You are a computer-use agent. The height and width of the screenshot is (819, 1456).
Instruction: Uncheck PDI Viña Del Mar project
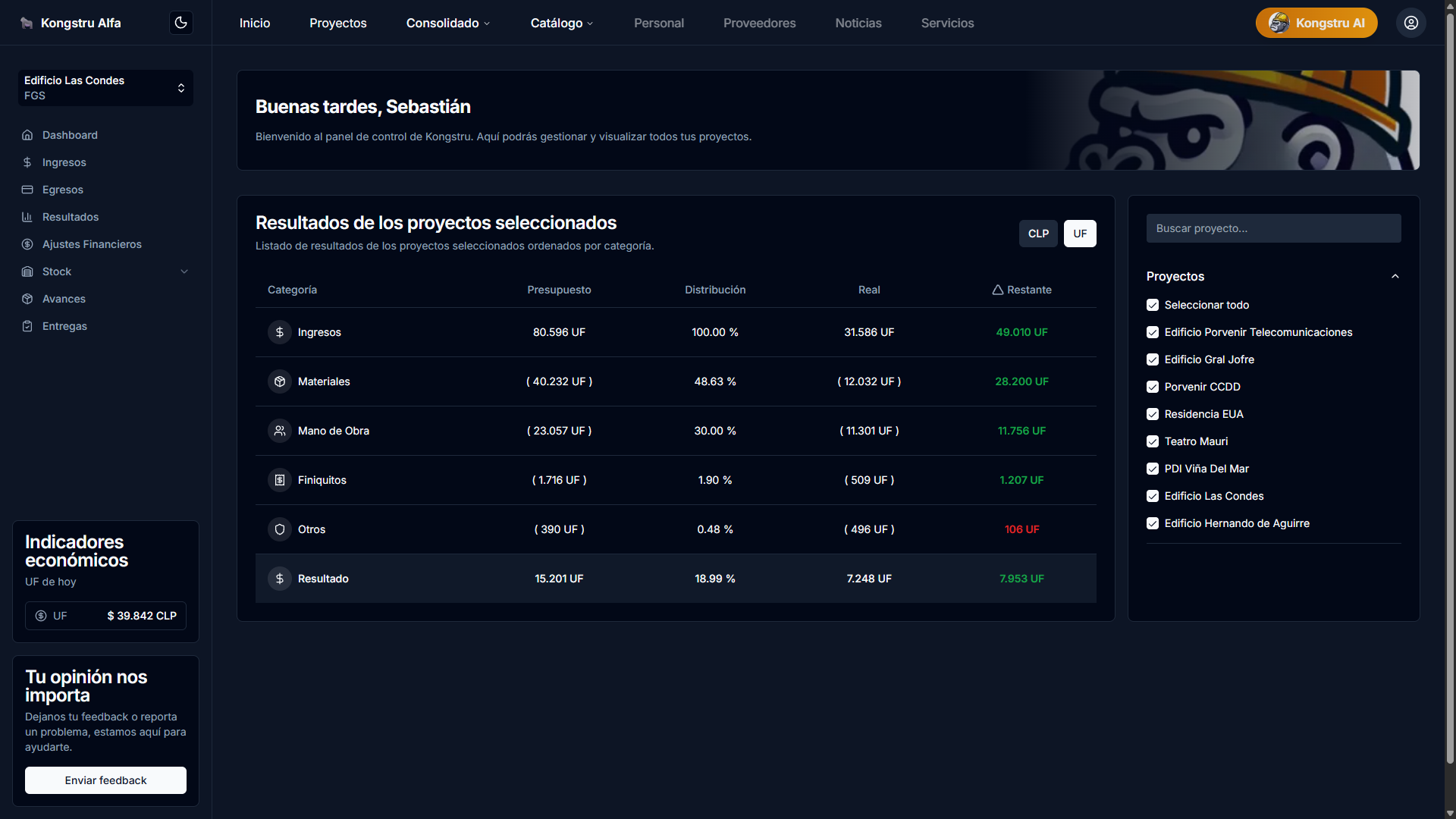(1153, 469)
